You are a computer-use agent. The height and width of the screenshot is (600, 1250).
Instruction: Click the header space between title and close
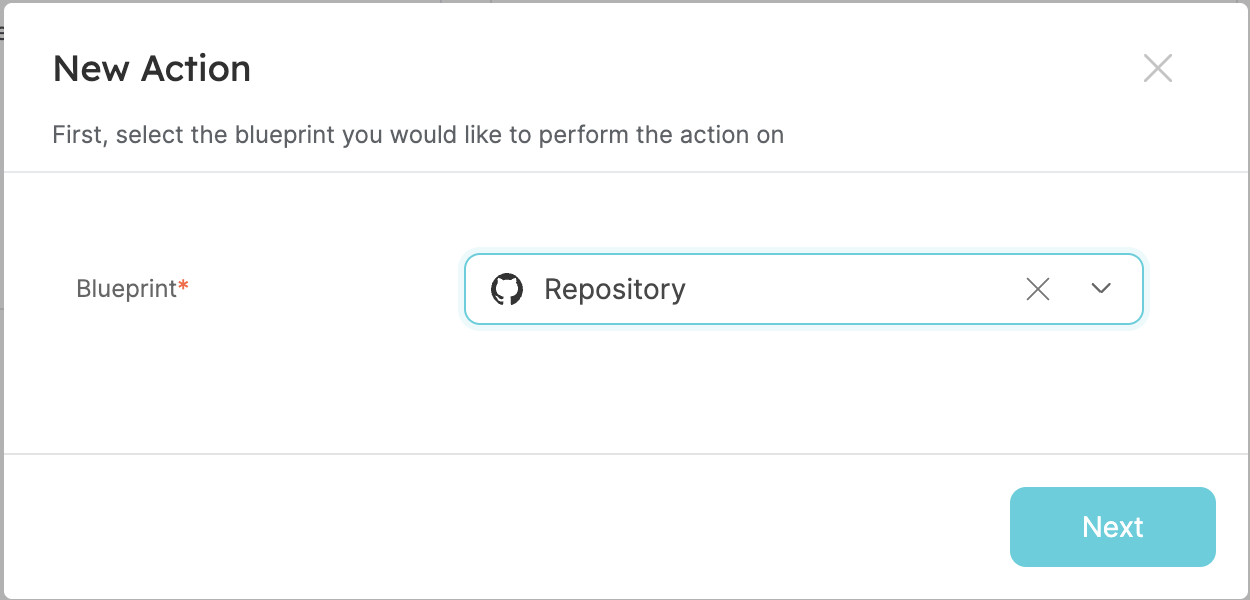[700, 68]
